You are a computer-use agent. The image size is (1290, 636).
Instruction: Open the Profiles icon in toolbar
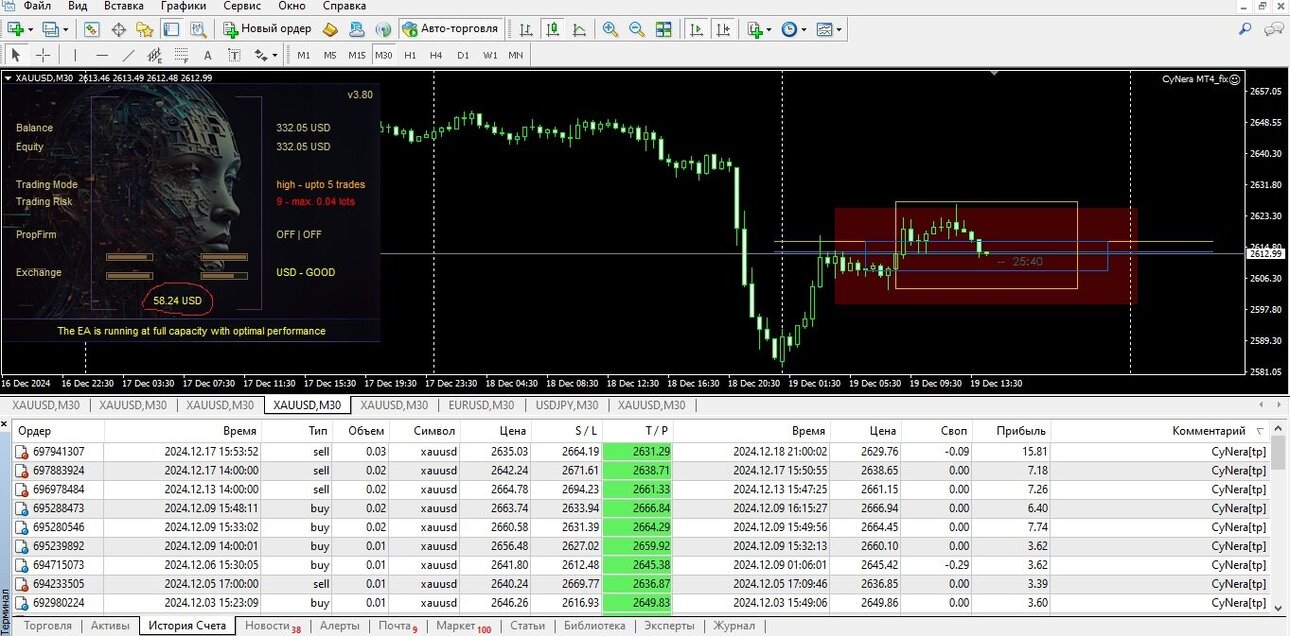[x=49, y=29]
